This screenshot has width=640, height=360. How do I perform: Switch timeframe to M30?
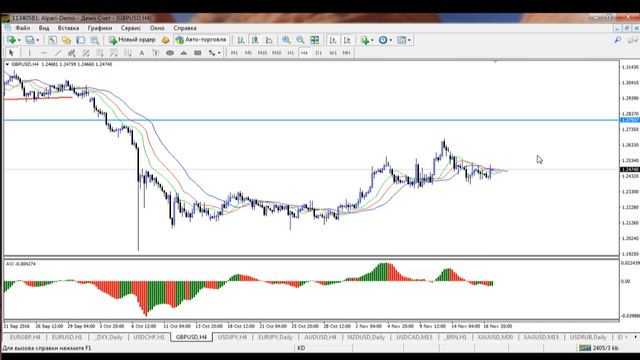click(276, 53)
